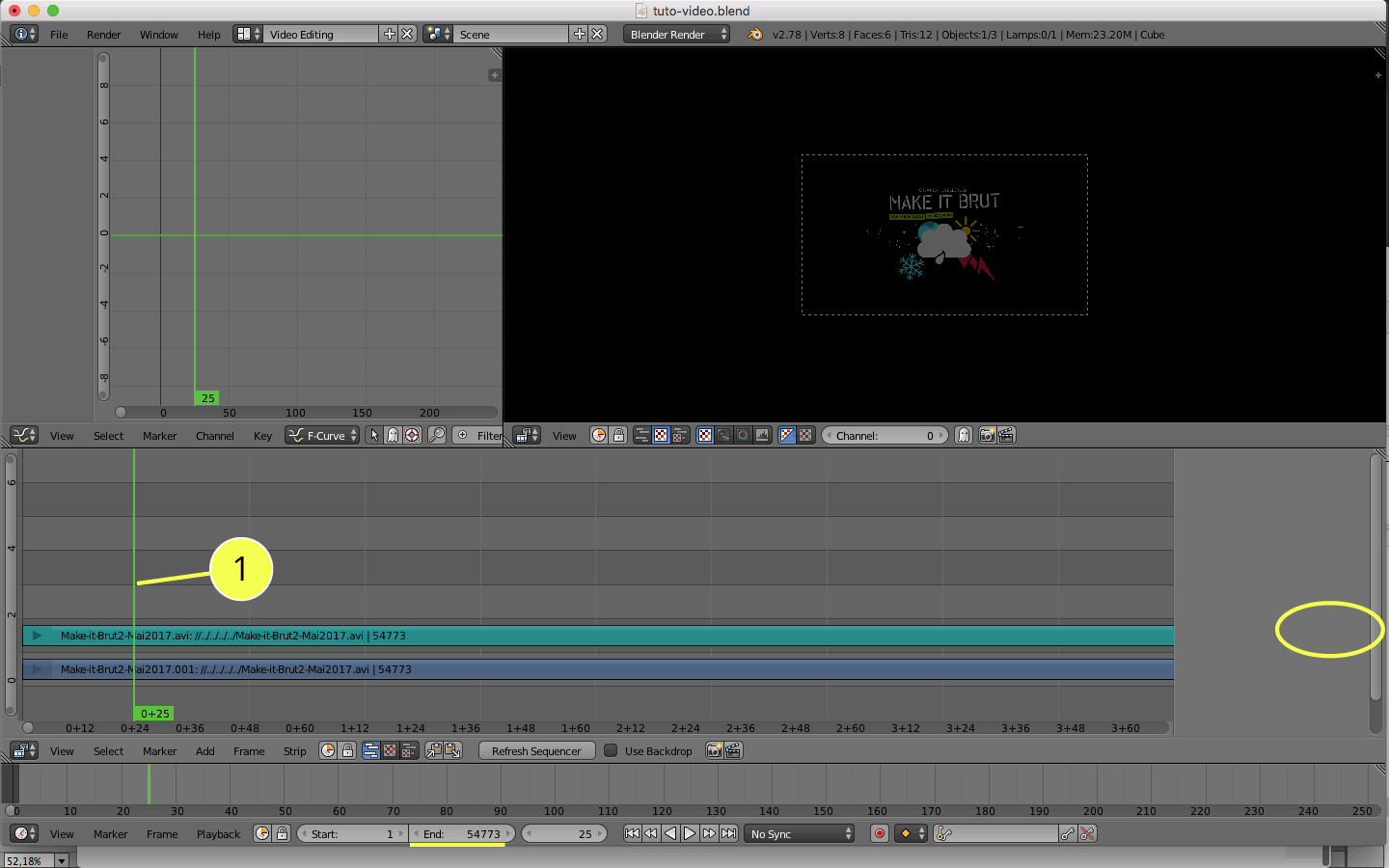Click the Refresh Sequencer button
1389x868 pixels.
coord(536,750)
